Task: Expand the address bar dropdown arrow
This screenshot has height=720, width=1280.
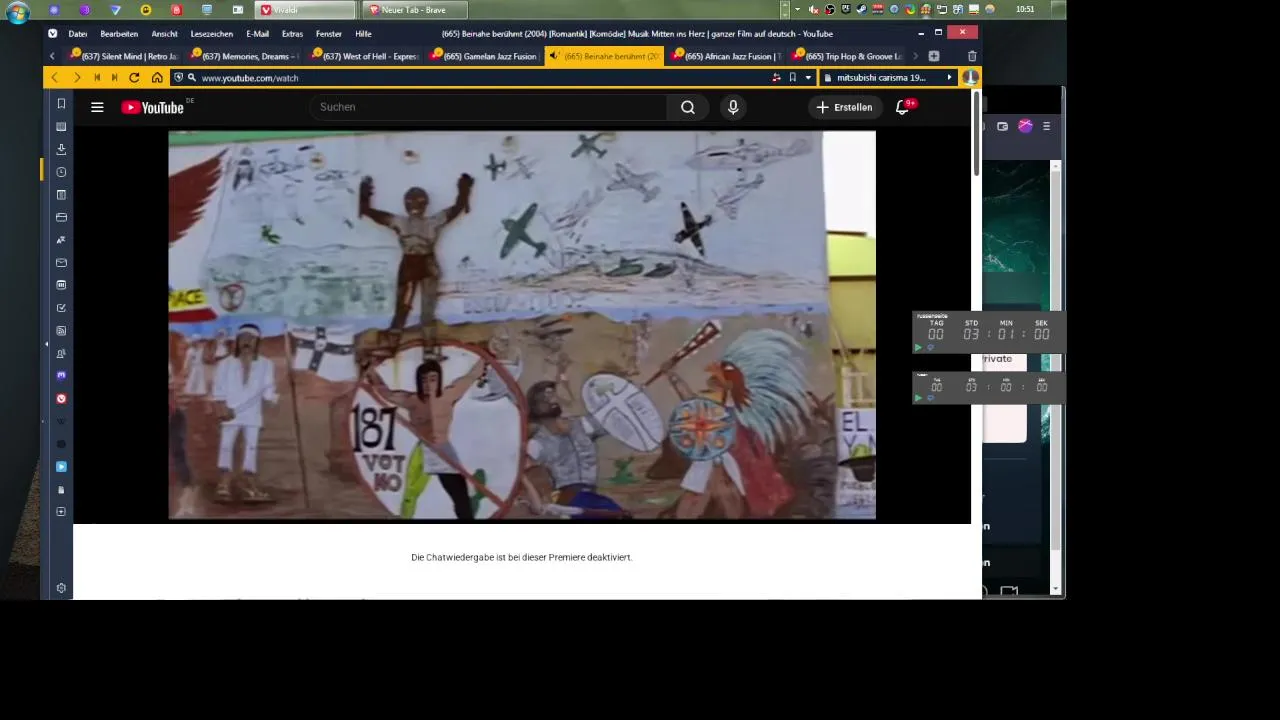Action: (808, 77)
